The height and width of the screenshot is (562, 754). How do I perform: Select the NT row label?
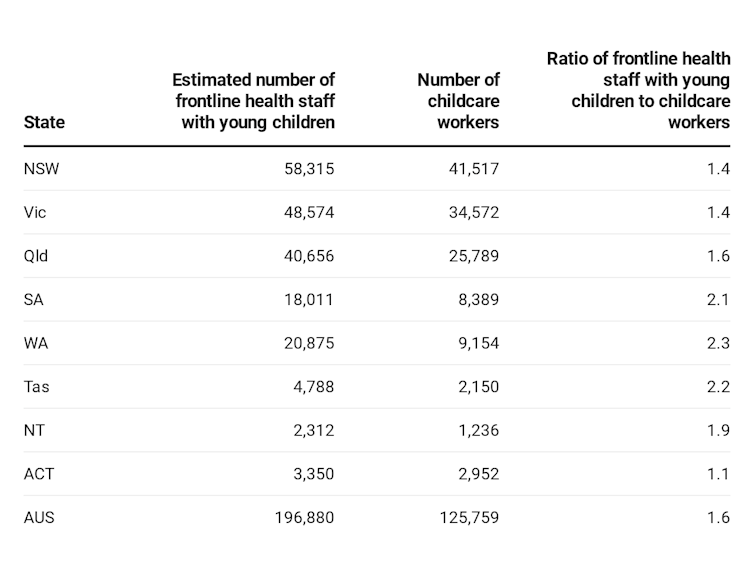(x=34, y=430)
